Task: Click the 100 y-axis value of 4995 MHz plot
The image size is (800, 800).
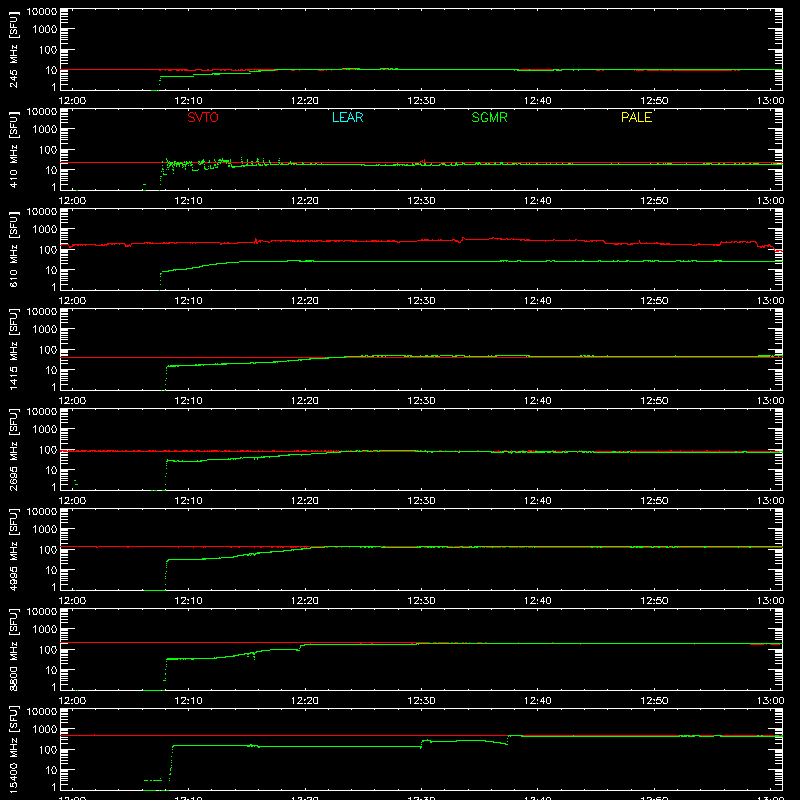Action: click(x=48, y=549)
